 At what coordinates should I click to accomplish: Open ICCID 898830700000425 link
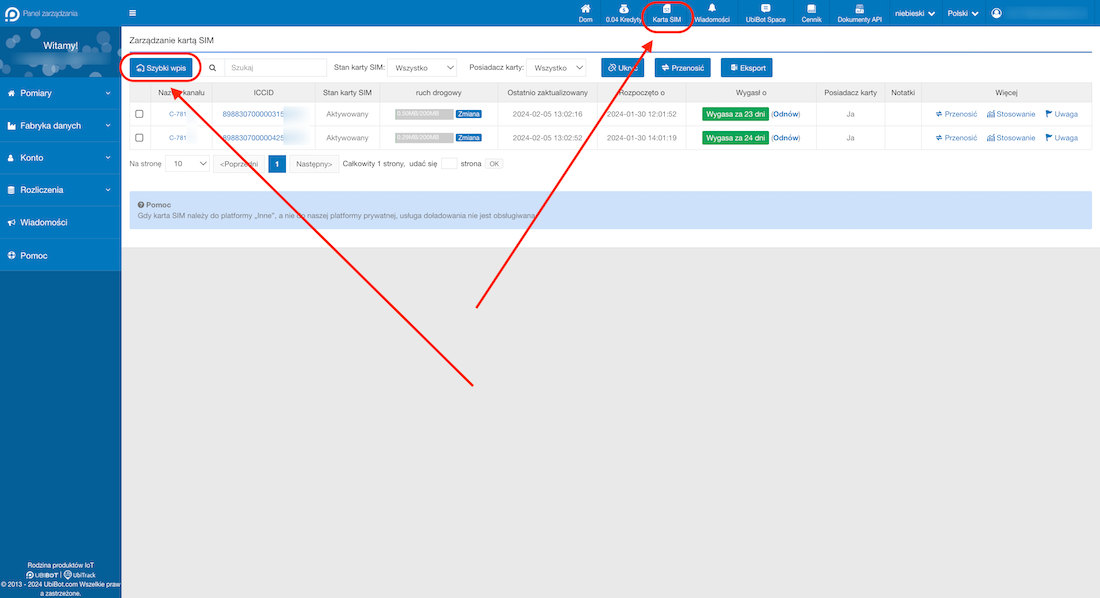click(x=253, y=138)
